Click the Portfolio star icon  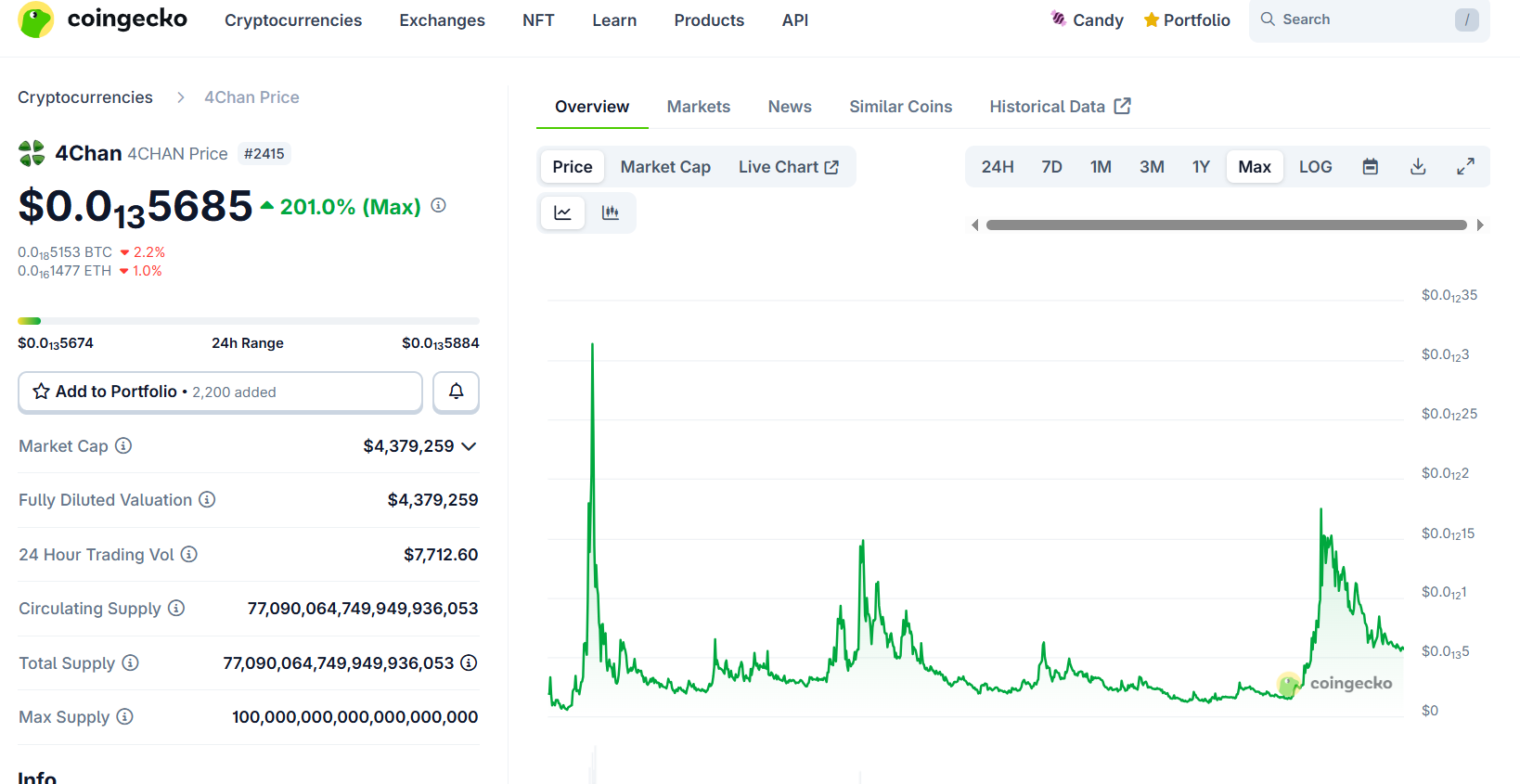1152,19
